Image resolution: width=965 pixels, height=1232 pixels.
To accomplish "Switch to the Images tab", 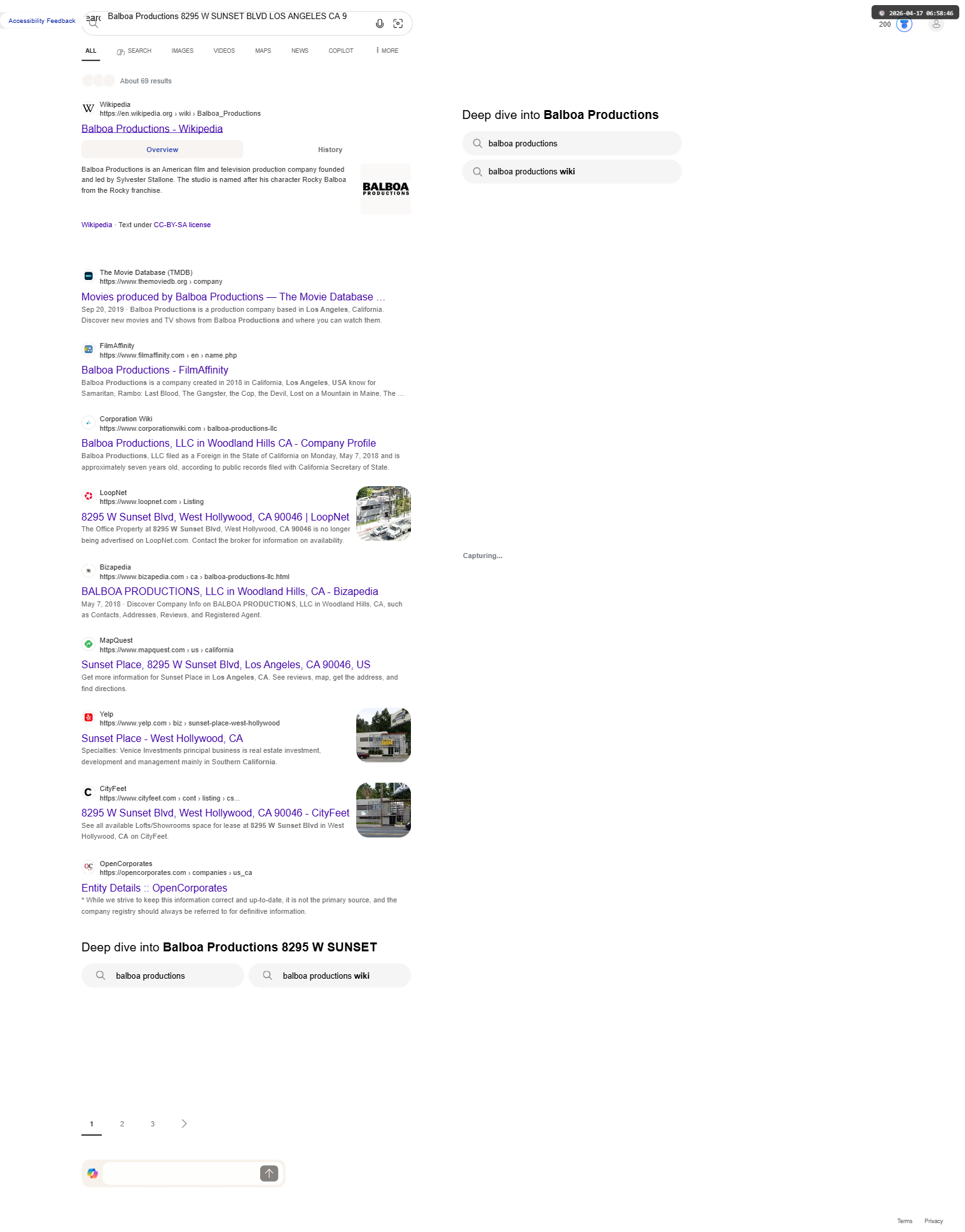I will [x=183, y=51].
